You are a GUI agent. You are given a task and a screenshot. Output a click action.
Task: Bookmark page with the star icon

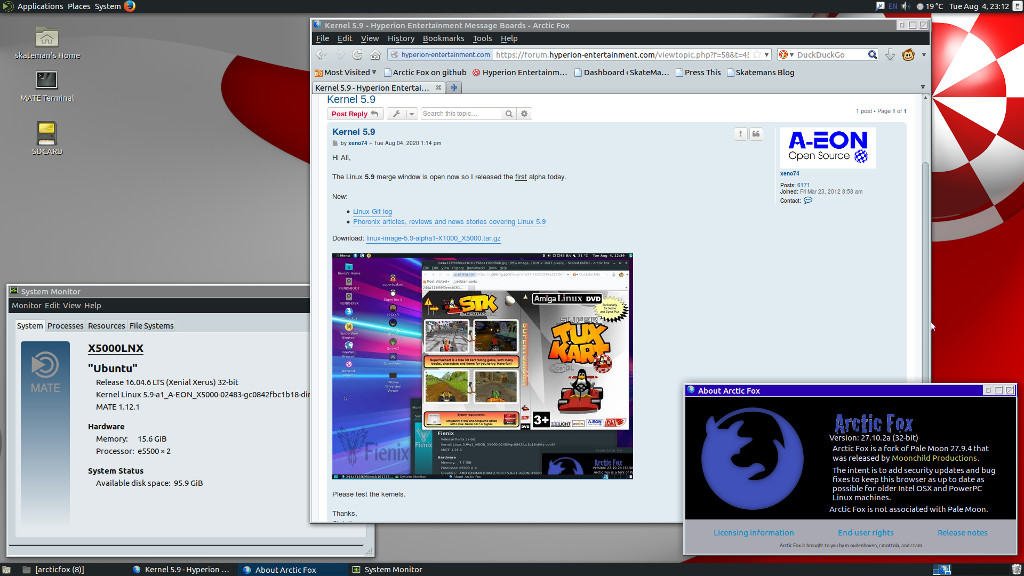(x=757, y=55)
